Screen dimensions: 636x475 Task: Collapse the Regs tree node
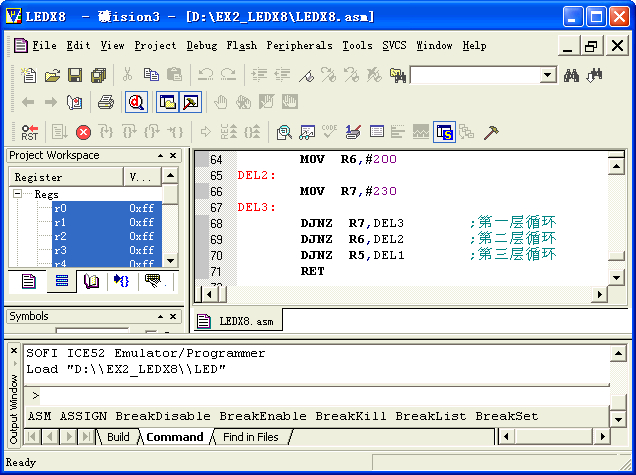click(x=18, y=195)
